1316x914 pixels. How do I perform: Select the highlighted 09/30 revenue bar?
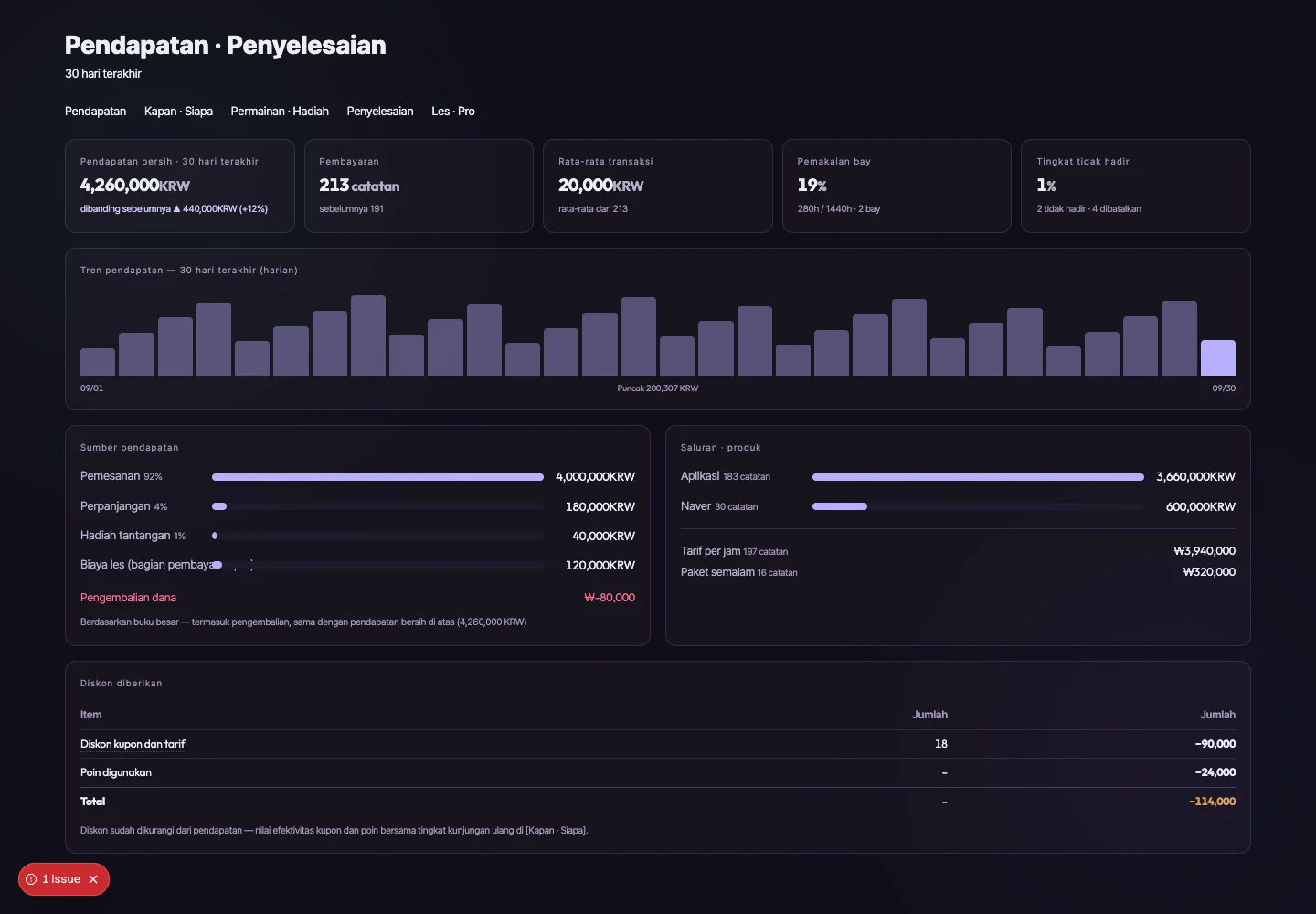pyautogui.click(x=1217, y=357)
